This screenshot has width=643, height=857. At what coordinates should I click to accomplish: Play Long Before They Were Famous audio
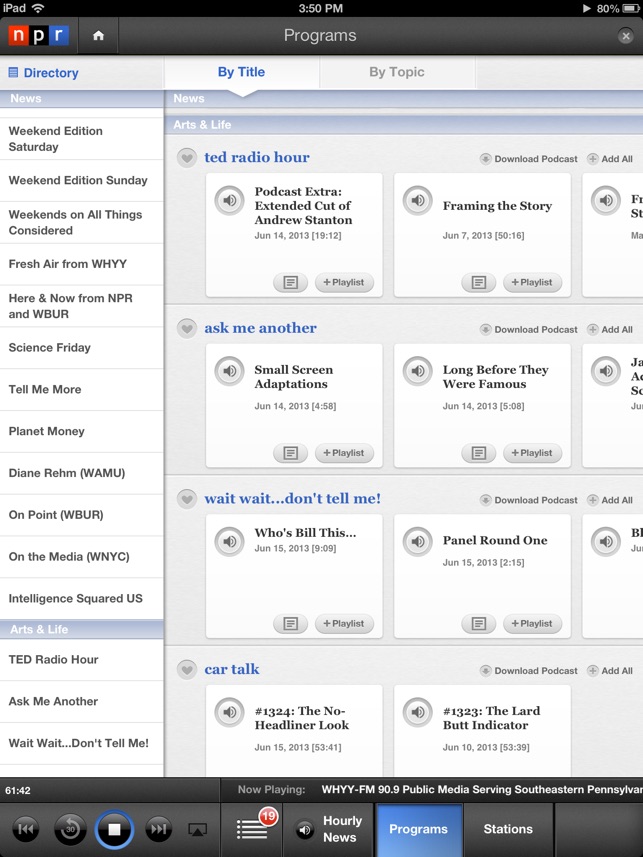[x=418, y=371]
